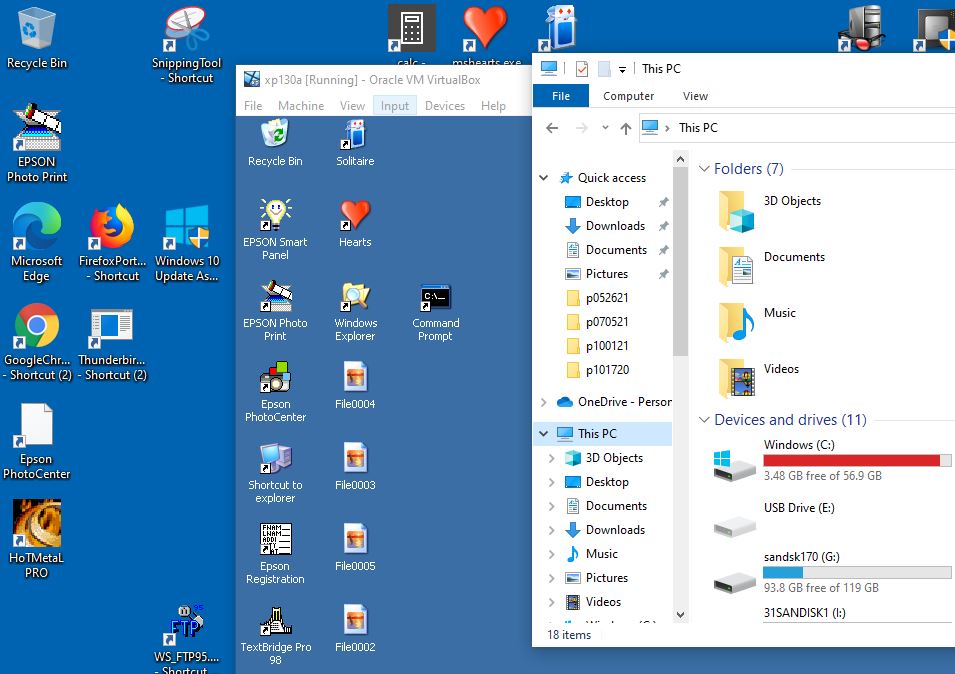Click the address bar showing This PC
955x674 pixels.
[797, 128]
